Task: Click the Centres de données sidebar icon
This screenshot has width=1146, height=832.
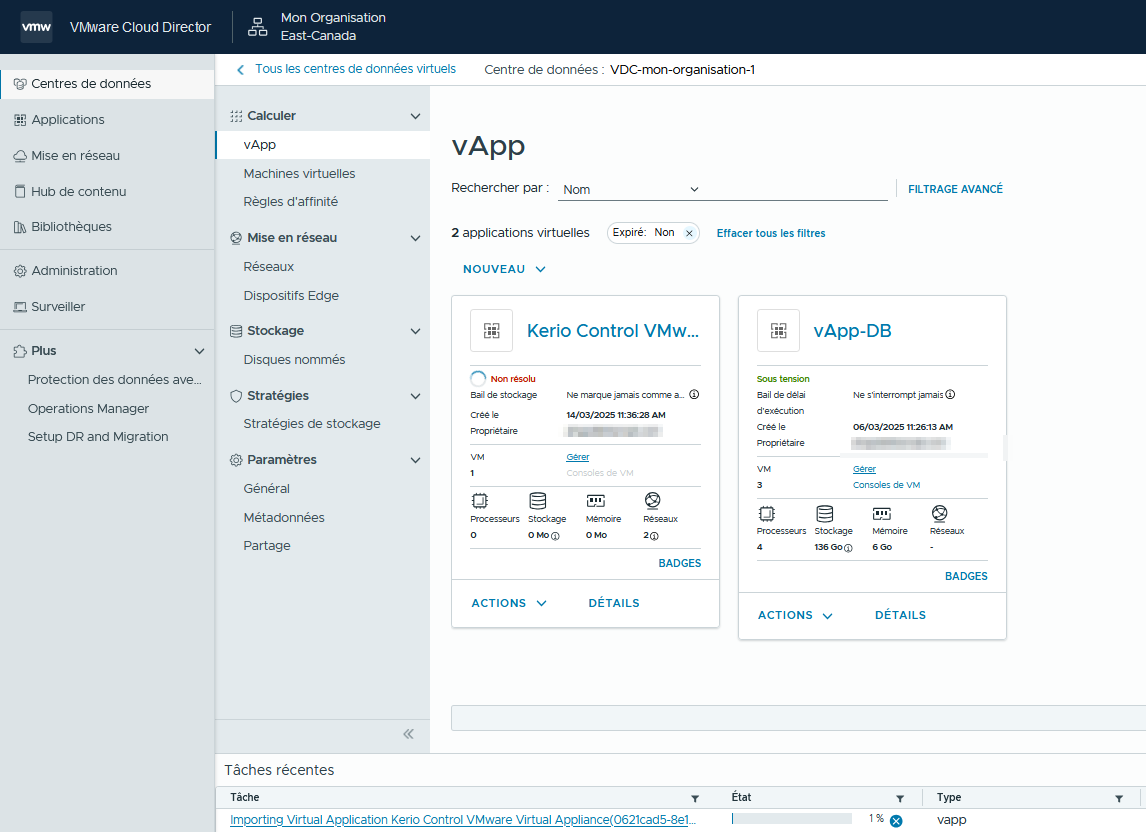Action: click(20, 84)
